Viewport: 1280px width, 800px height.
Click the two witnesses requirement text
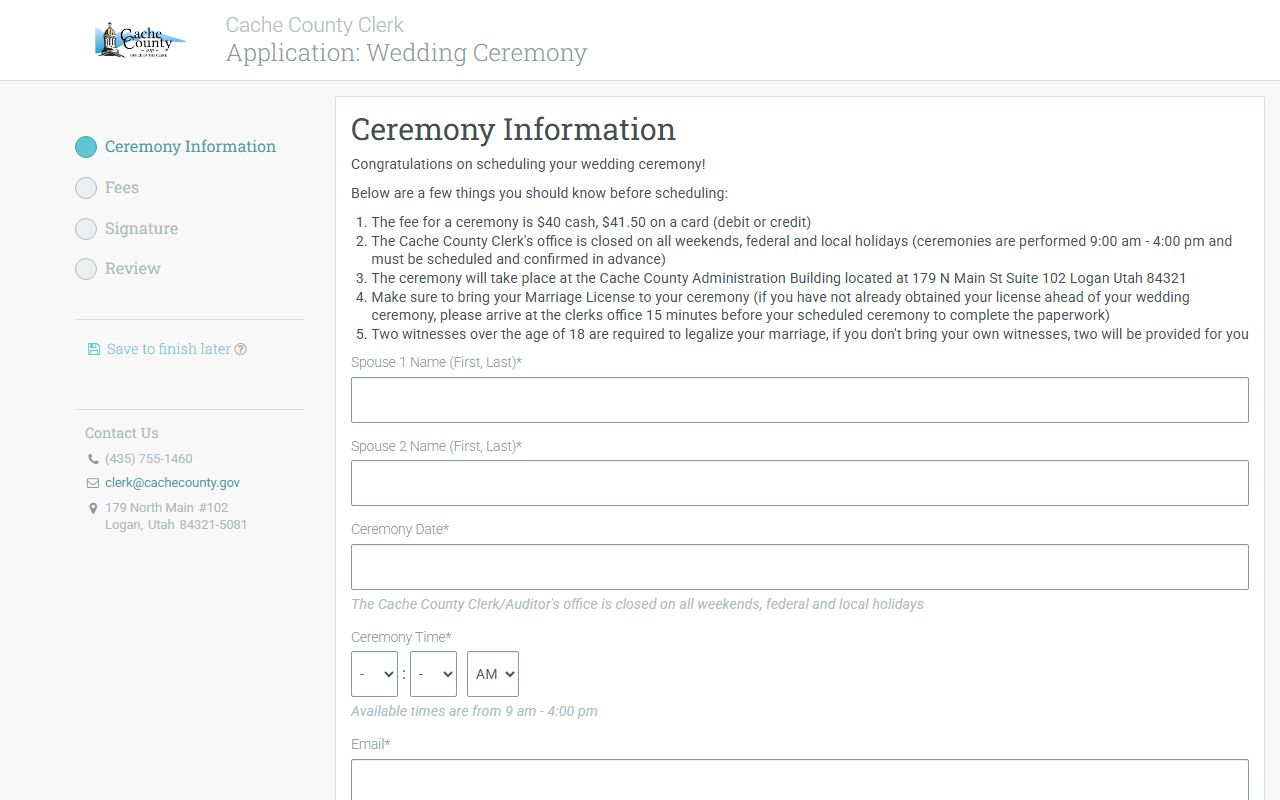[x=810, y=334]
